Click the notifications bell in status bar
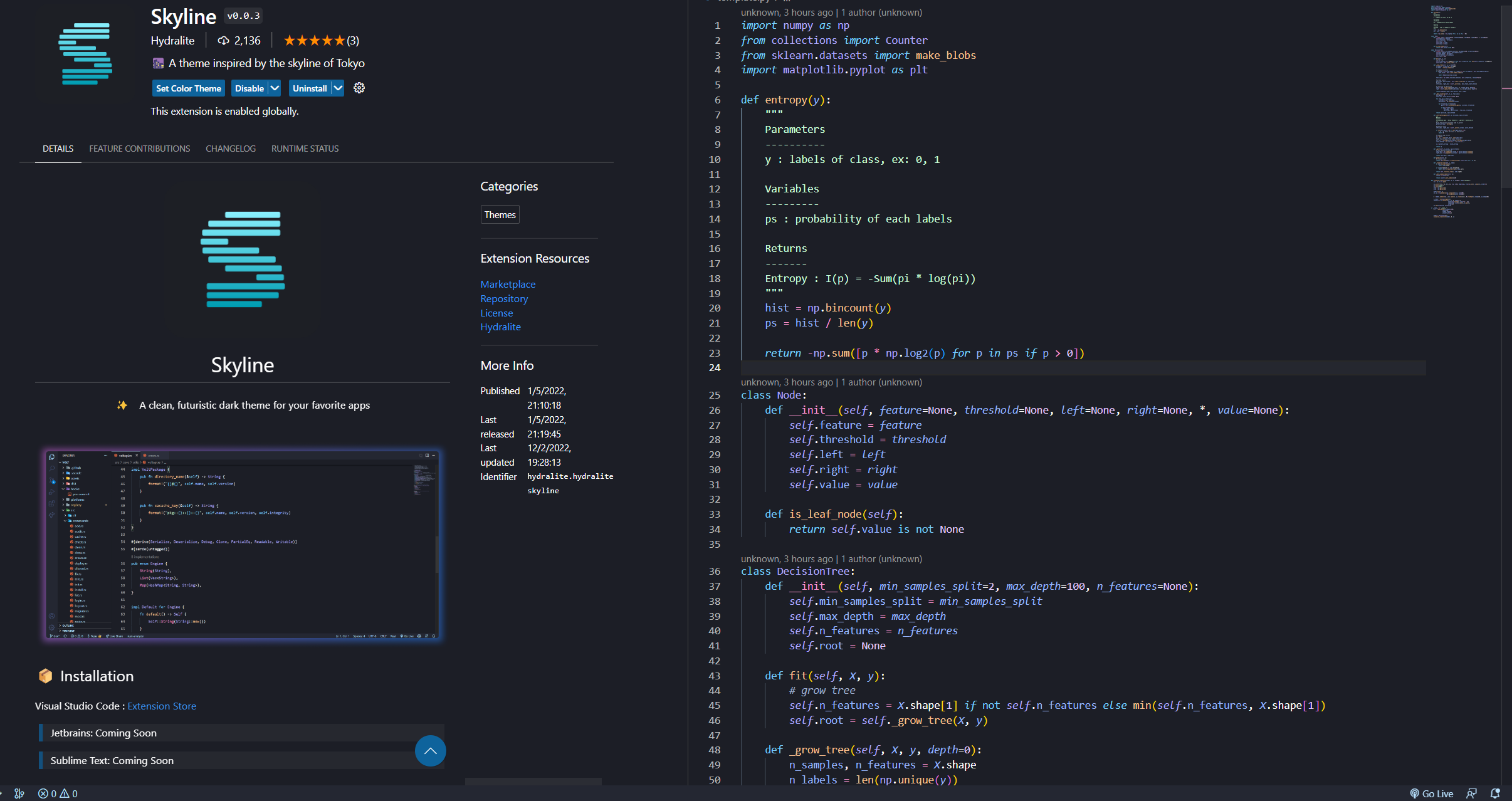Screen dimensions: 1512x801 (x=1495, y=793)
